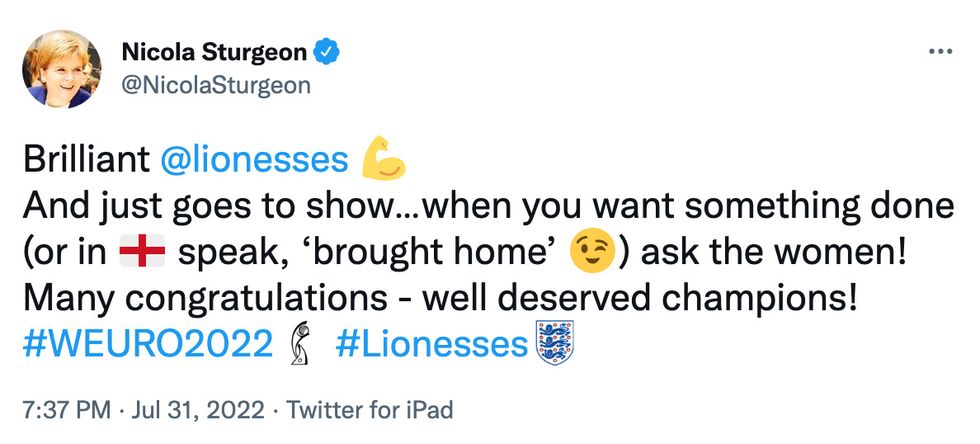Open the #WEURO2022 hashtag
The image size is (980, 444).
coord(146,344)
